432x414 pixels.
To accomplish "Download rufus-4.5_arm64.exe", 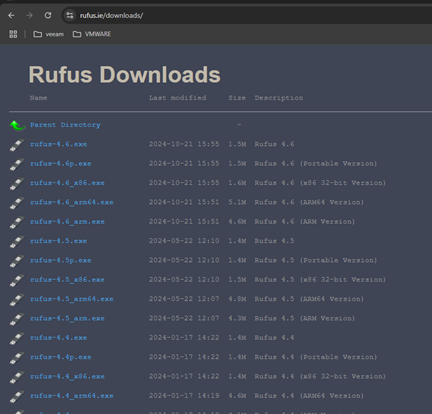I will tap(72, 299).
